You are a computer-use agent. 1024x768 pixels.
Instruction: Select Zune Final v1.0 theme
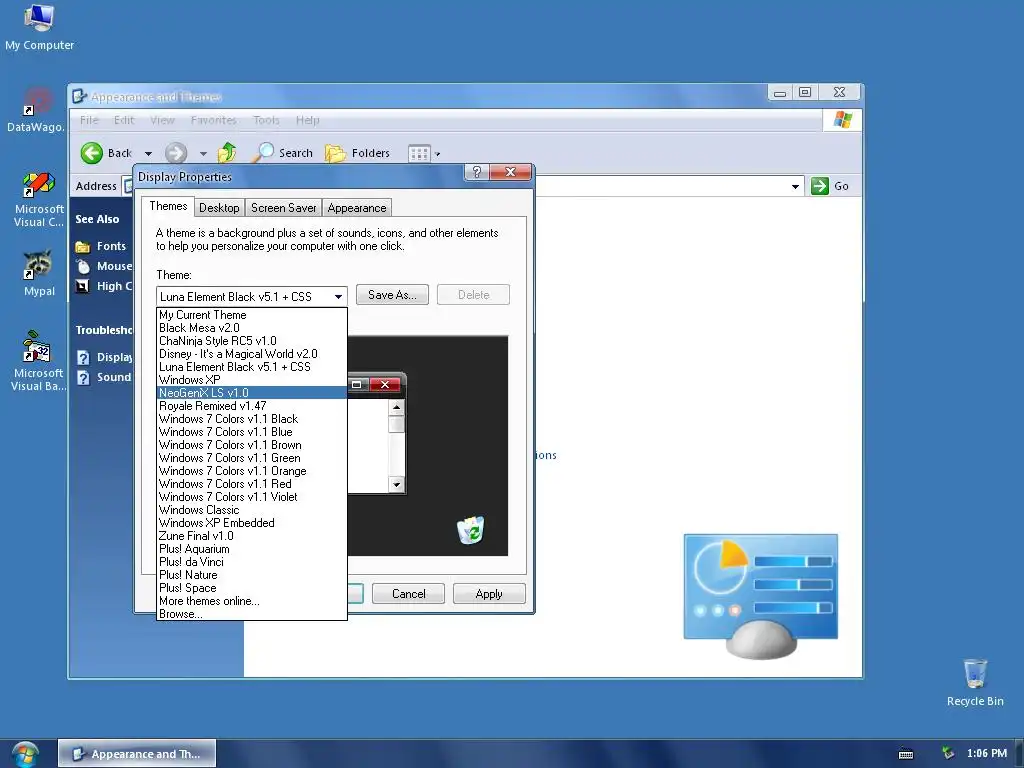[251, 536]
